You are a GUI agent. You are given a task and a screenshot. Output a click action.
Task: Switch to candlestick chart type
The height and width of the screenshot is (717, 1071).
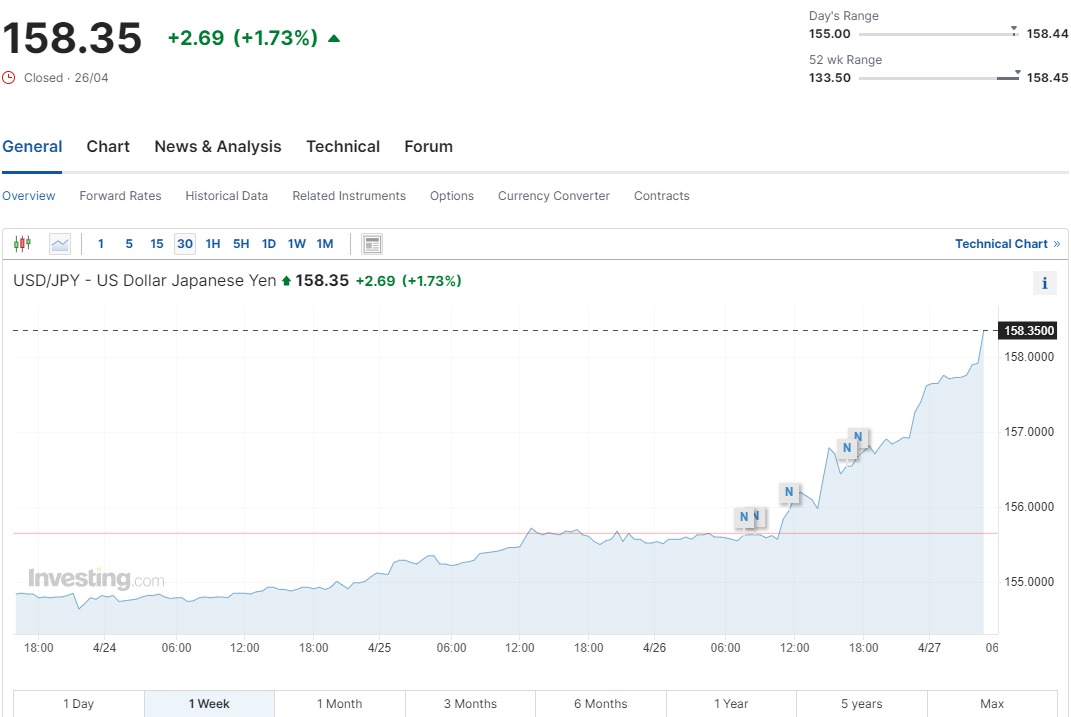click(x=23, y=244)
